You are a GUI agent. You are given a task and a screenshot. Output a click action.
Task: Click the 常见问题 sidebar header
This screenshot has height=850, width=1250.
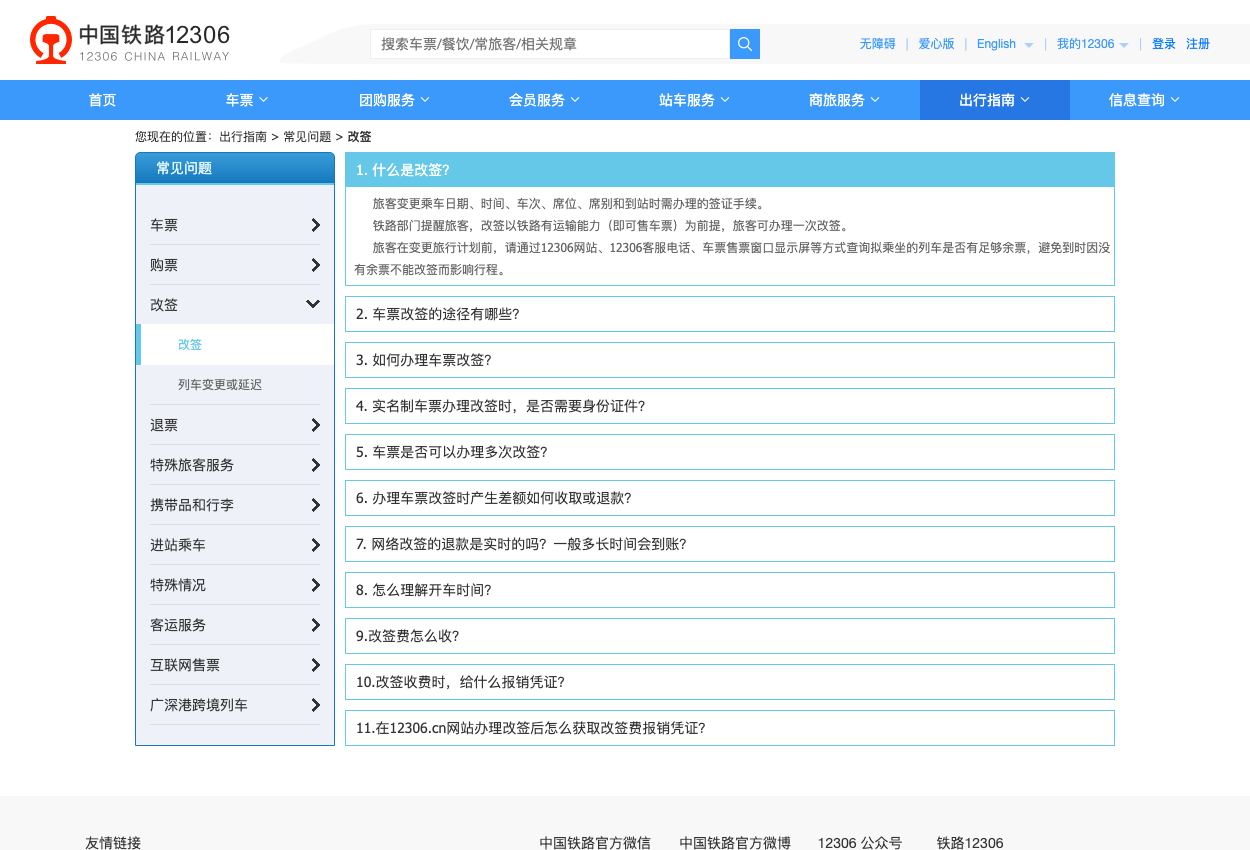pos(235,168)
